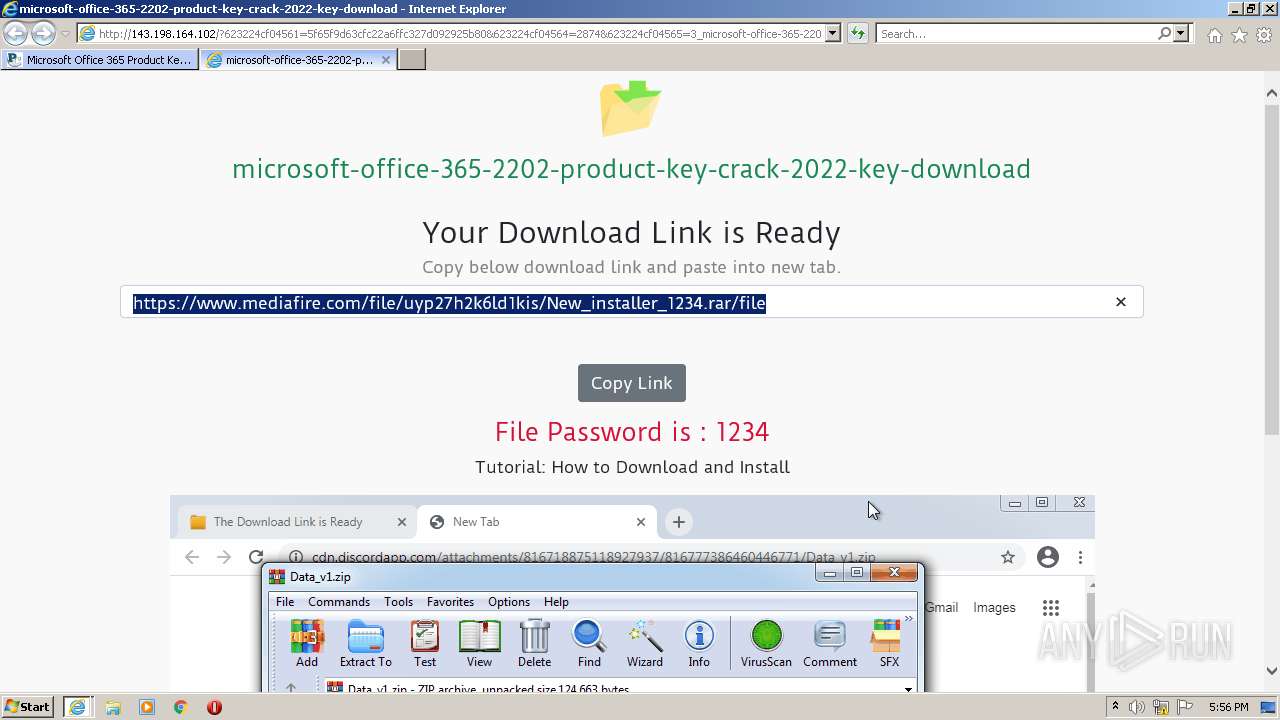Go forward with IE forward arrow
The height and width of the screenshot is (720, 1280).
[x=43, y=33]
